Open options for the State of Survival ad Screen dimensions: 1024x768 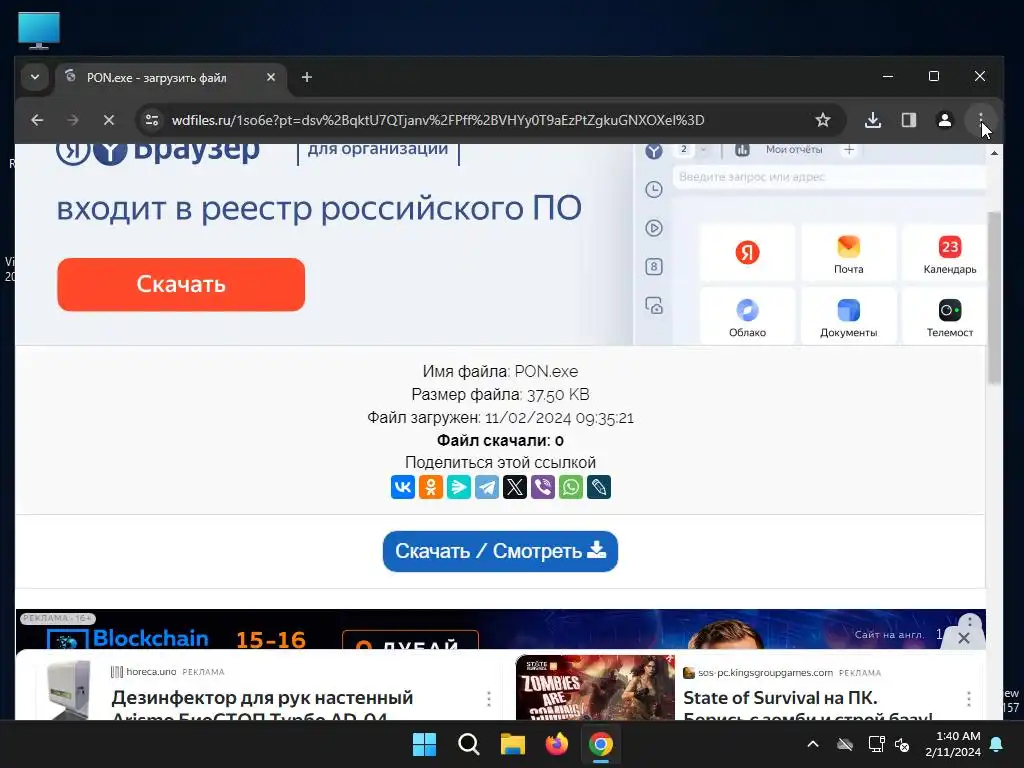[x=968, y=699]
